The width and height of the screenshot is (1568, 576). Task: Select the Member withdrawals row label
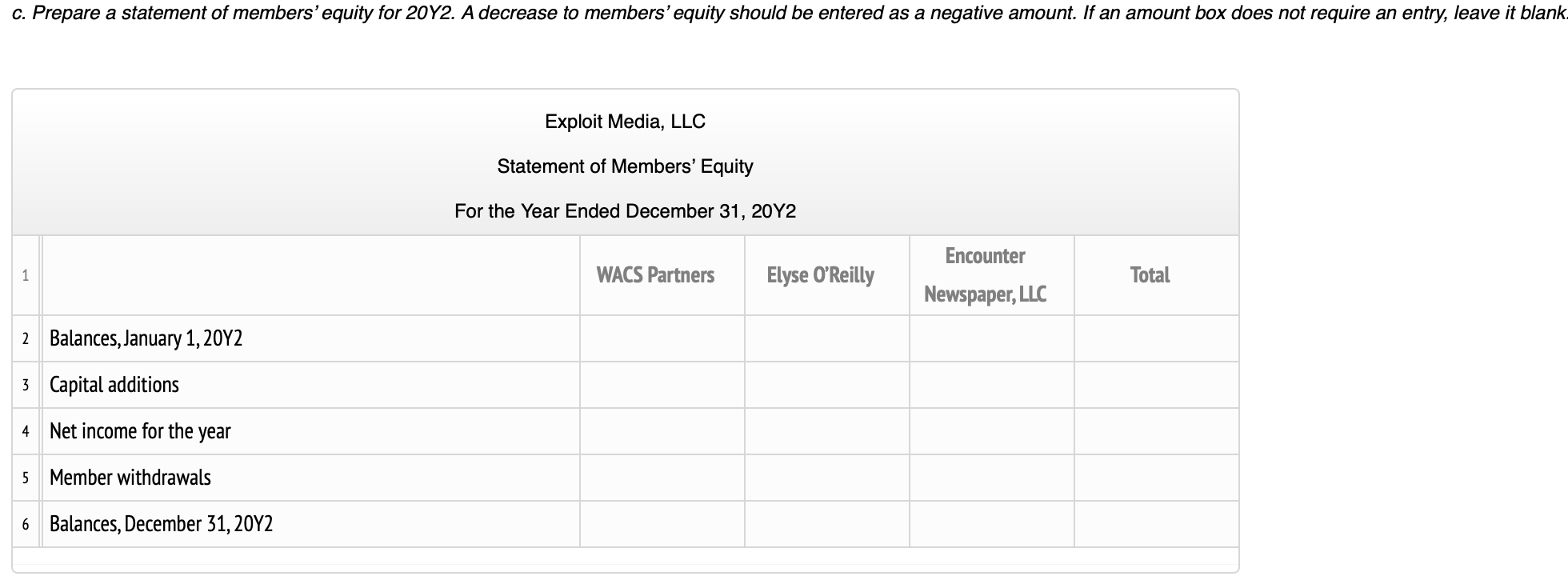click(x=130, y=478)
